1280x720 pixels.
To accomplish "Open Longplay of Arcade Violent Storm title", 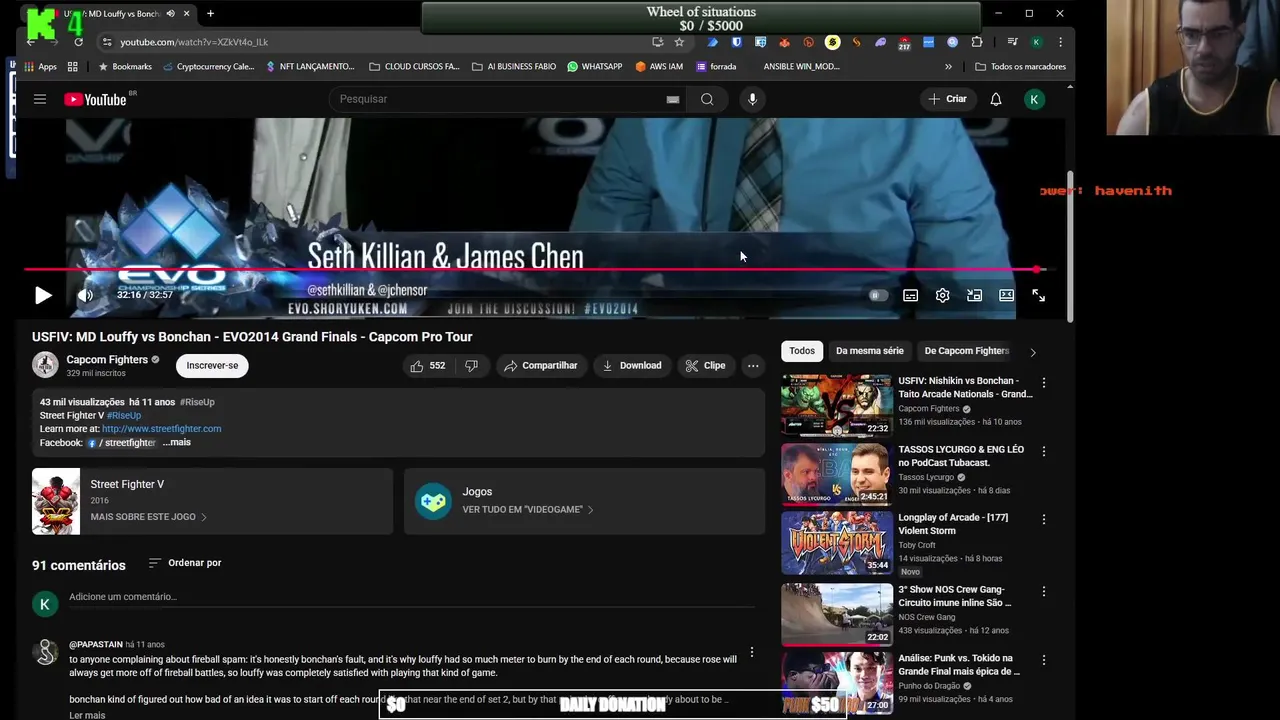I will 953,524.
